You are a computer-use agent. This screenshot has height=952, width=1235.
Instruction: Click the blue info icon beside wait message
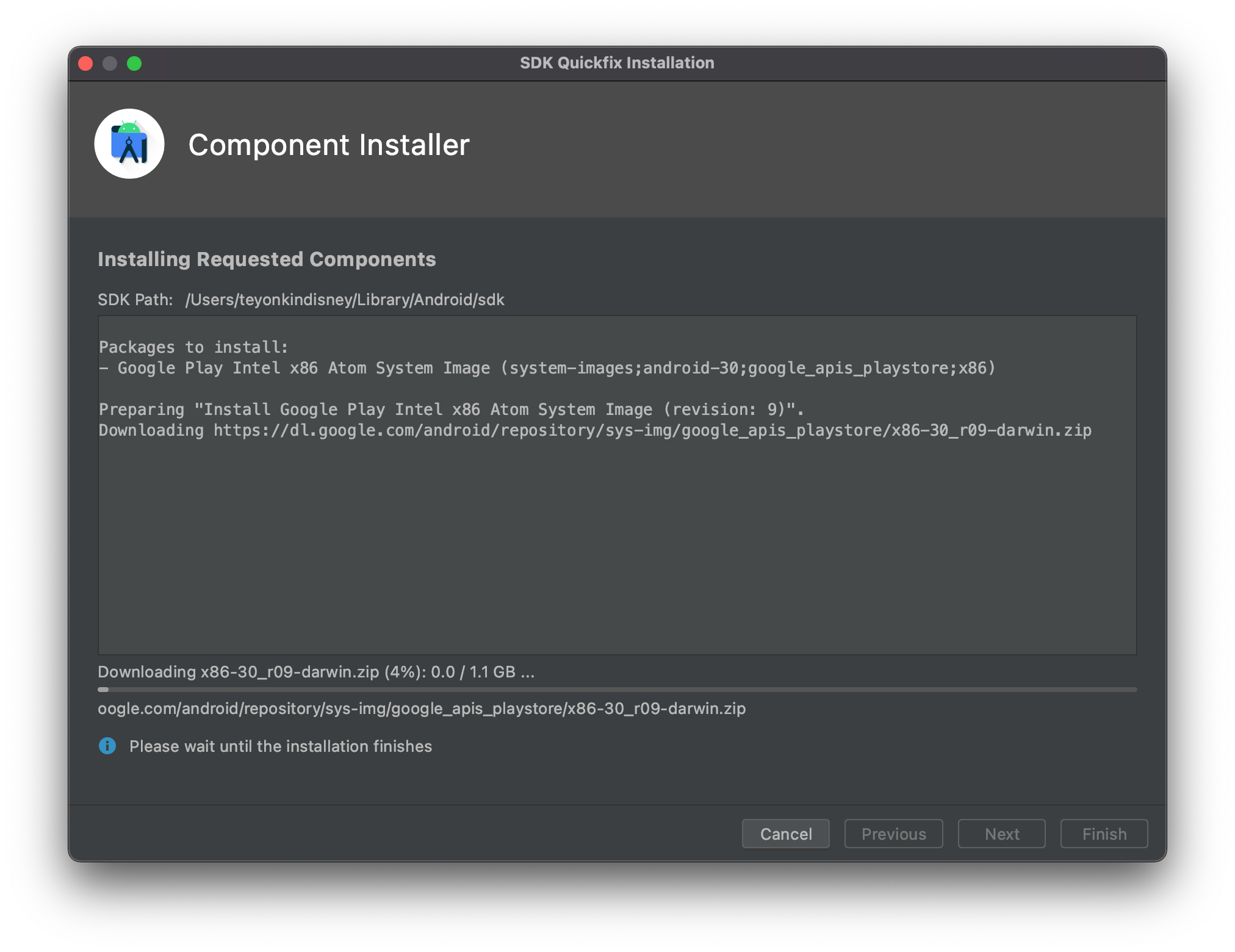[107, 746]
